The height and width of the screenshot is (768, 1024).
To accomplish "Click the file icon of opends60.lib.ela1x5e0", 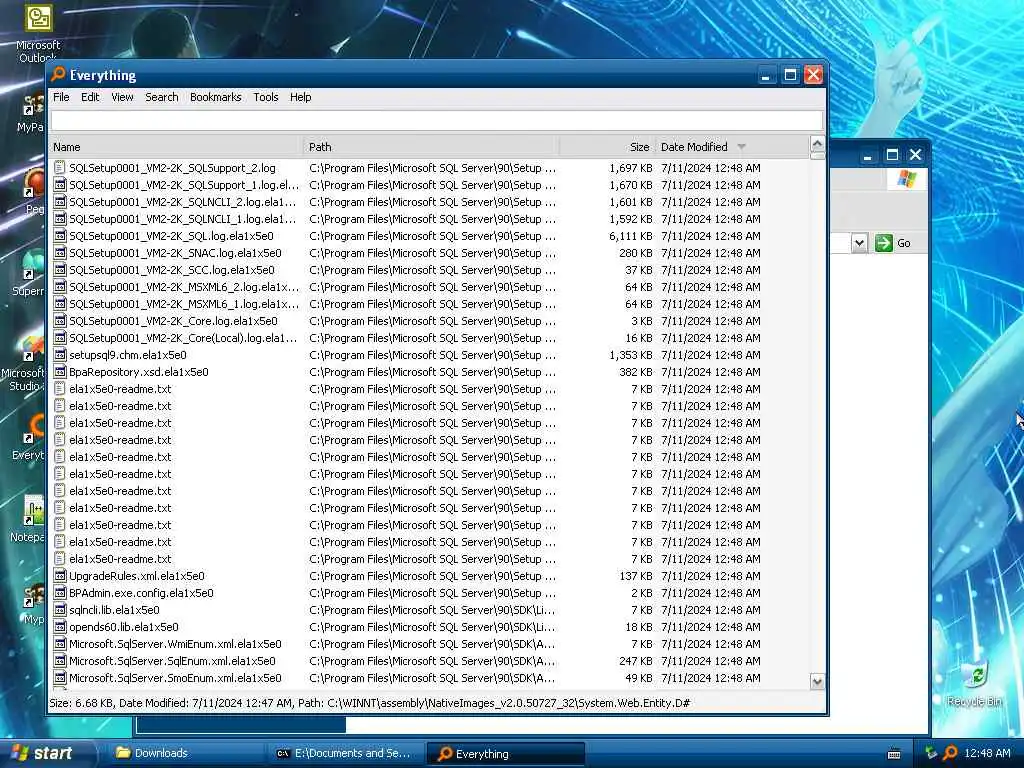I will coord(60,627).
